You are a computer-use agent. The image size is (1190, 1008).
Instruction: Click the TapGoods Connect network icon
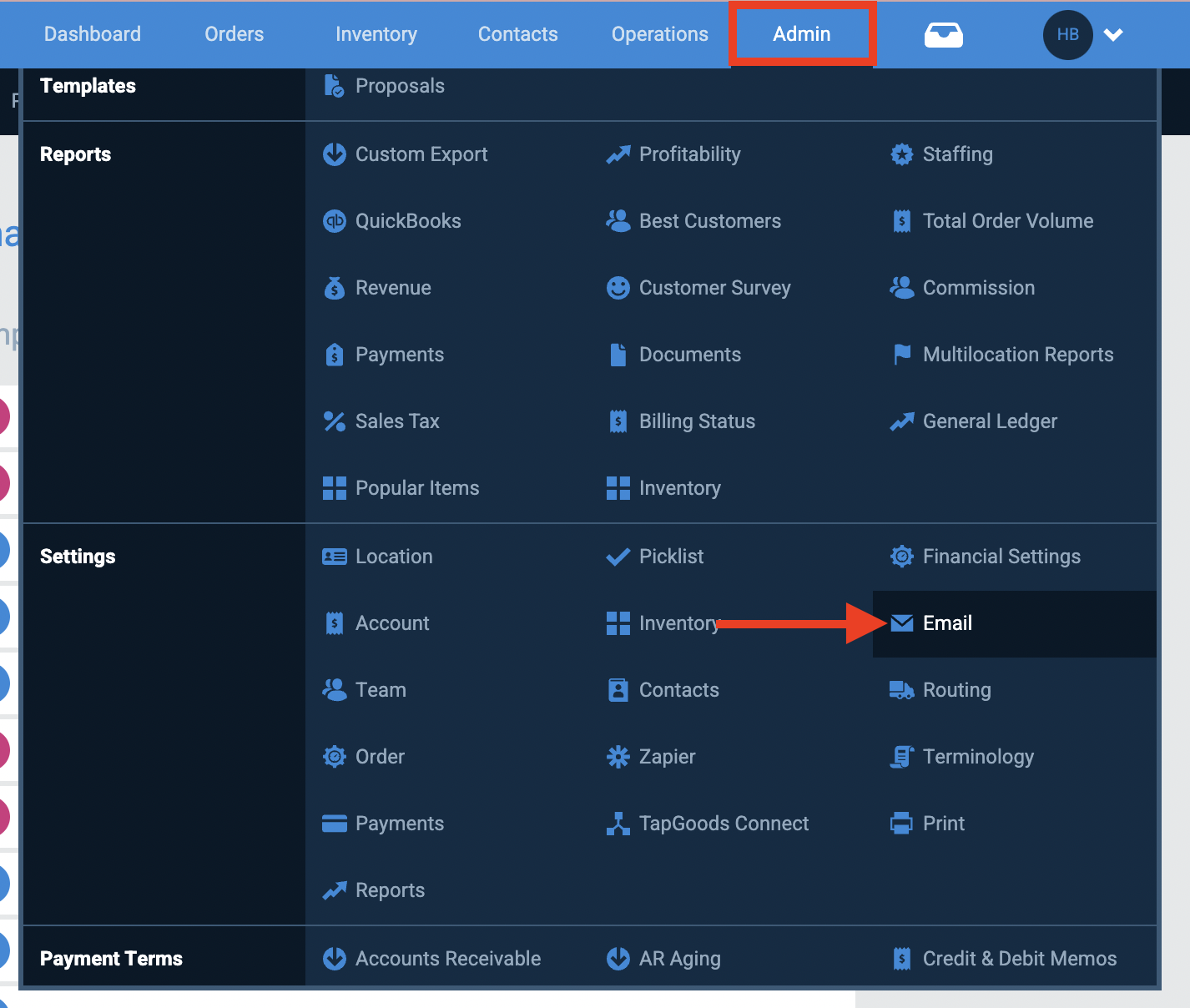click(x=618, y=824)
